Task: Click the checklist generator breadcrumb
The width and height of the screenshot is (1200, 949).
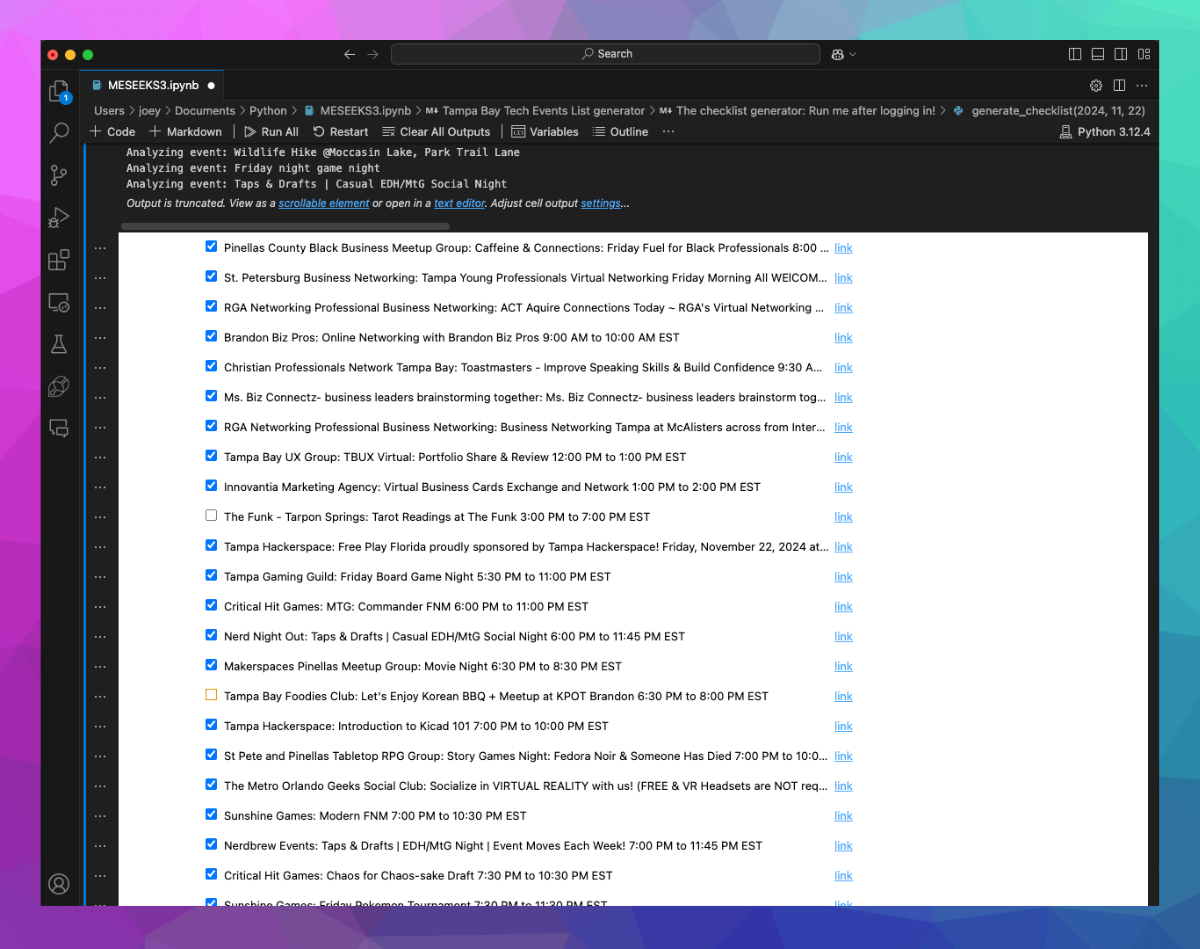Action: coord(806,111)
